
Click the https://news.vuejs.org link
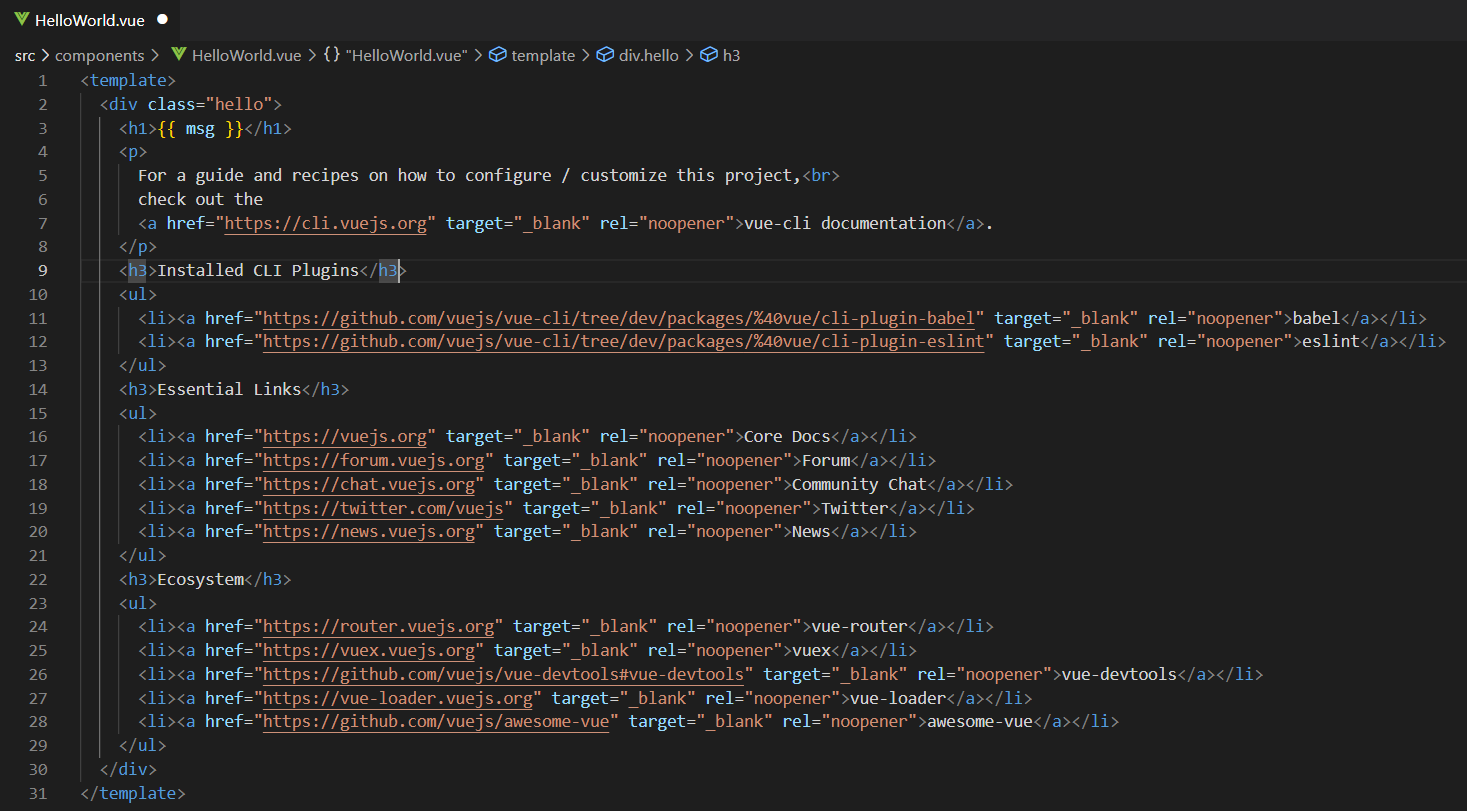pos(369,532)
